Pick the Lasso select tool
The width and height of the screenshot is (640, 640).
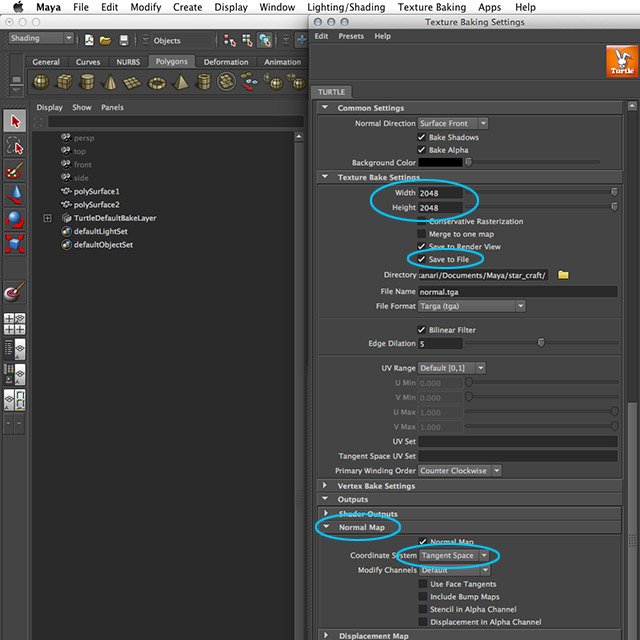coord(15,146)
